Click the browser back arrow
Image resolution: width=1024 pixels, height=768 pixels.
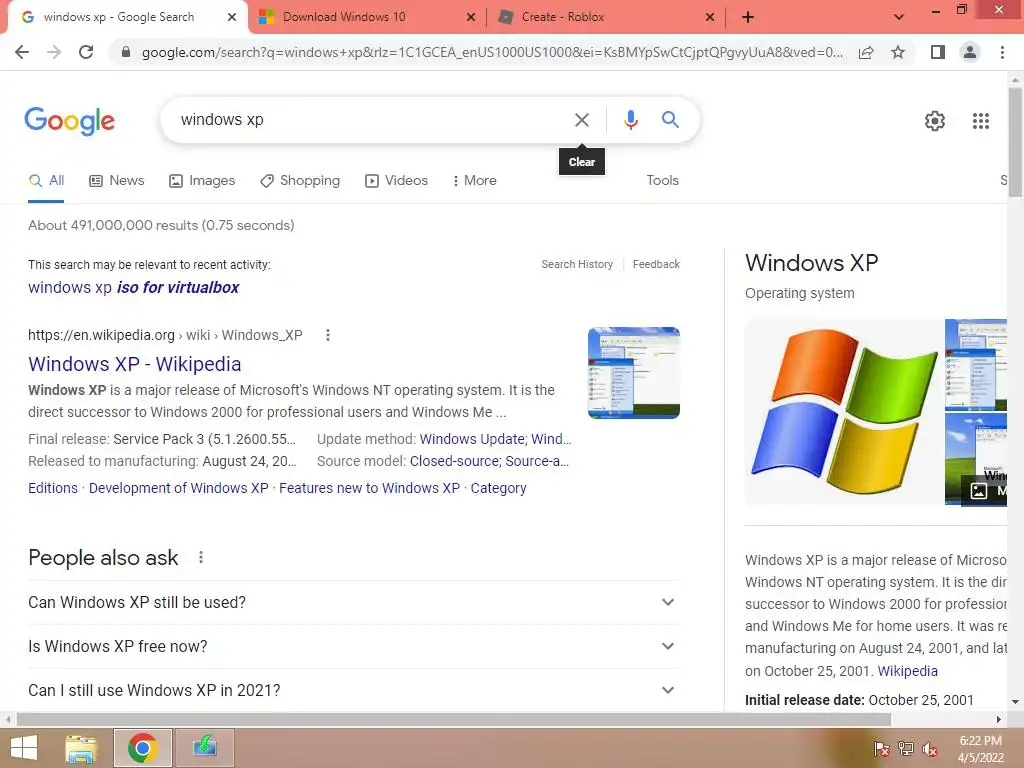22,52
